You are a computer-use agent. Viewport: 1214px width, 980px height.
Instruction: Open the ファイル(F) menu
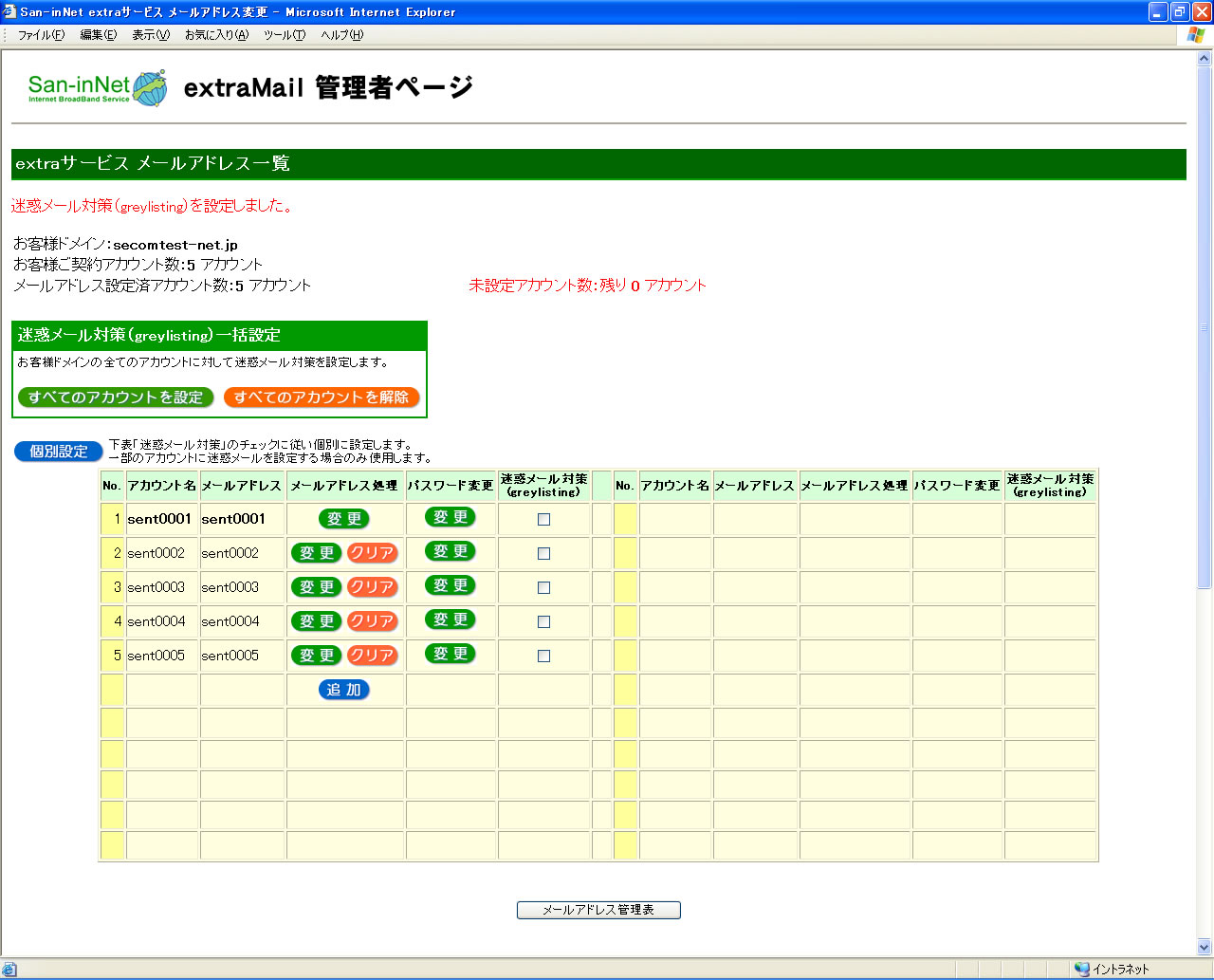click(x=41, y=35)
